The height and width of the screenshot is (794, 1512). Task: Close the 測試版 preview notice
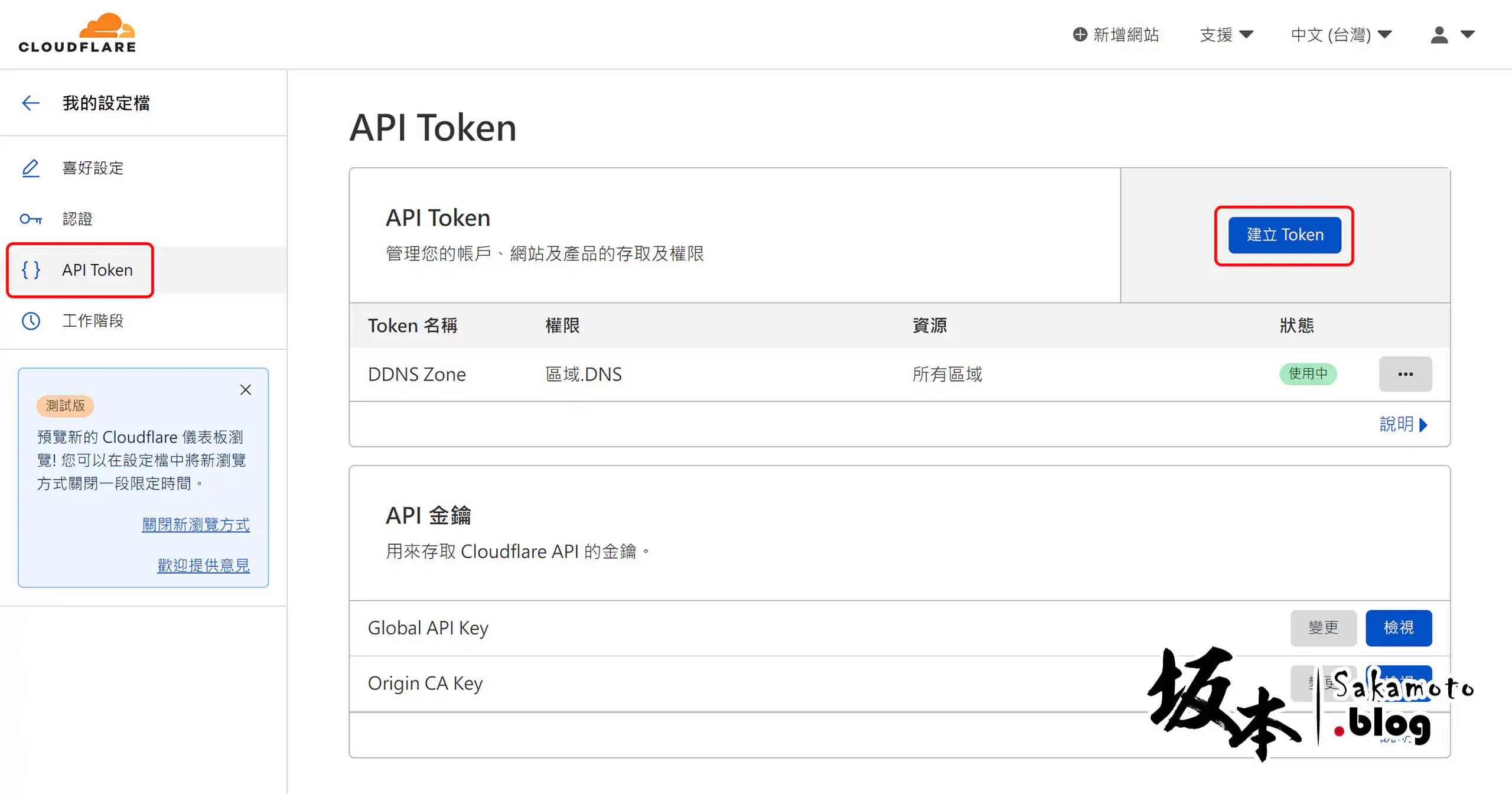pos(246,390)
